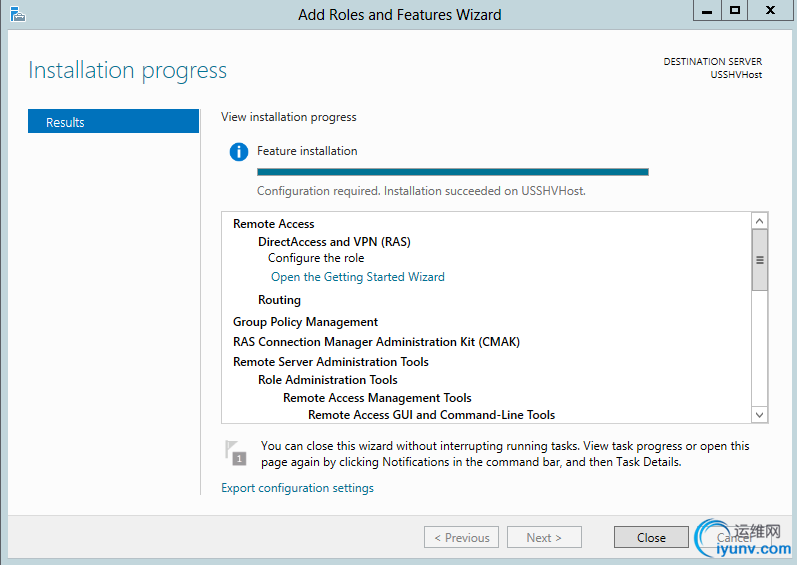Click the Previous button
This screenshot has width=797, height=565.
pos(461,537)
